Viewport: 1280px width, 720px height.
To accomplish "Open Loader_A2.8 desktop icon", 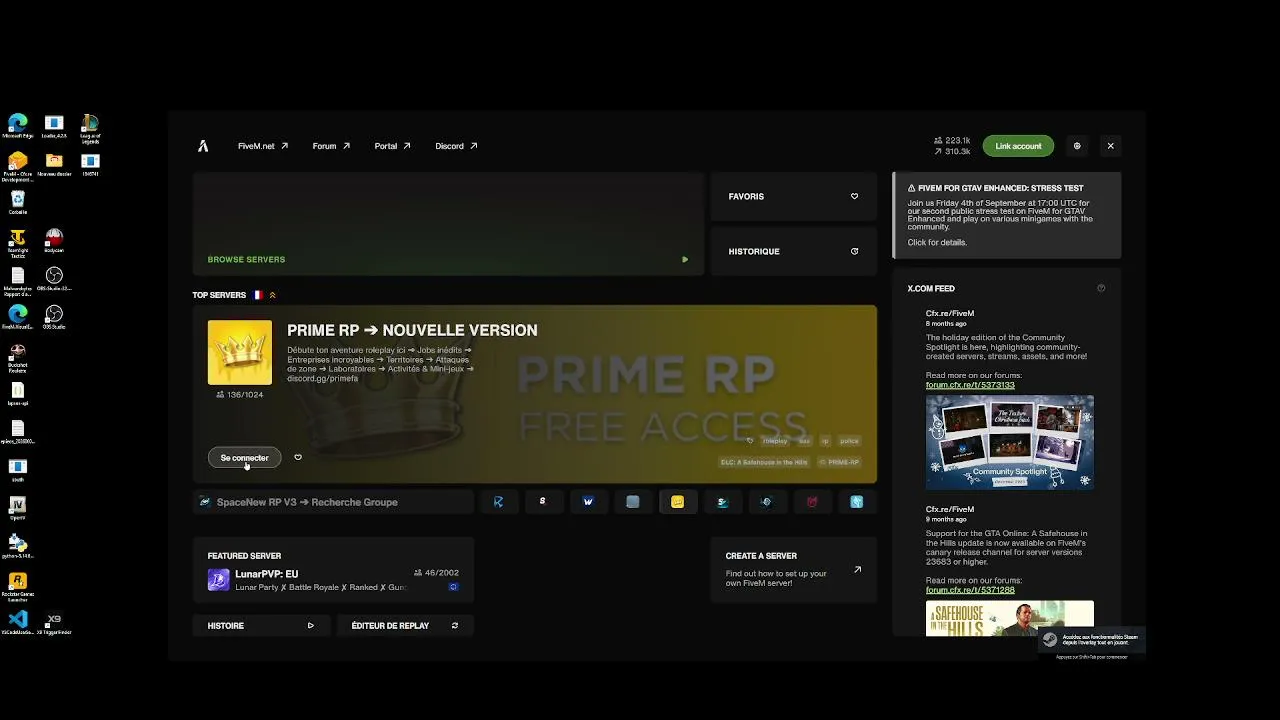I will click(54, 127).
